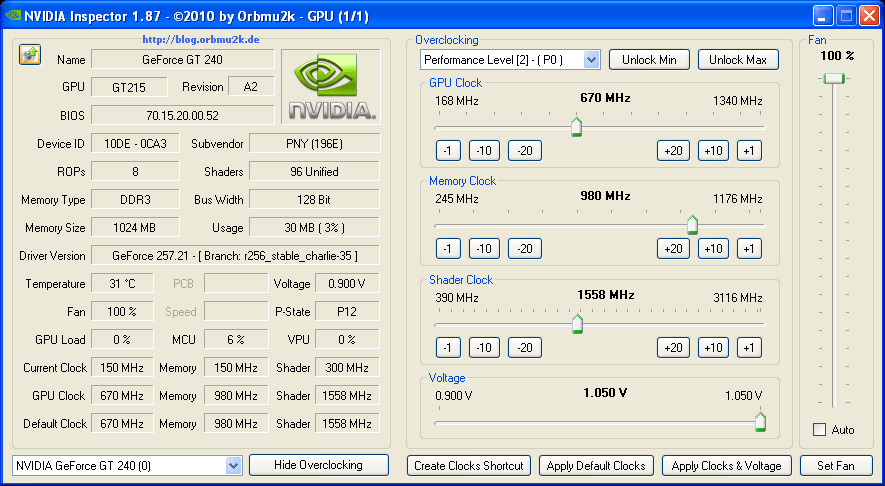Click the MCU field showing 6 %
Viewport: 885px width, 486px height.
tap(236, 339)
